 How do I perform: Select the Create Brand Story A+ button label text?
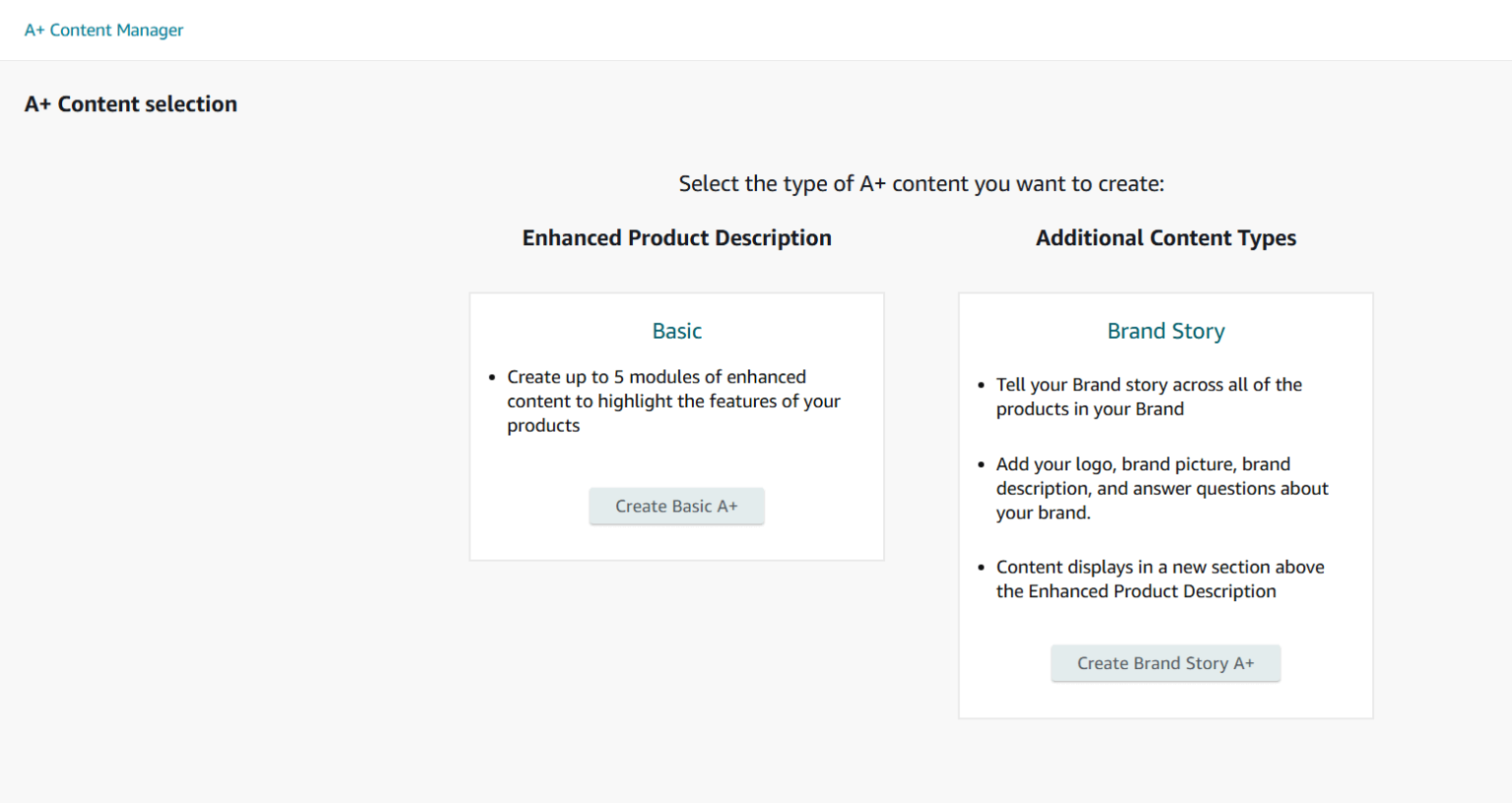click(1165, 662)
